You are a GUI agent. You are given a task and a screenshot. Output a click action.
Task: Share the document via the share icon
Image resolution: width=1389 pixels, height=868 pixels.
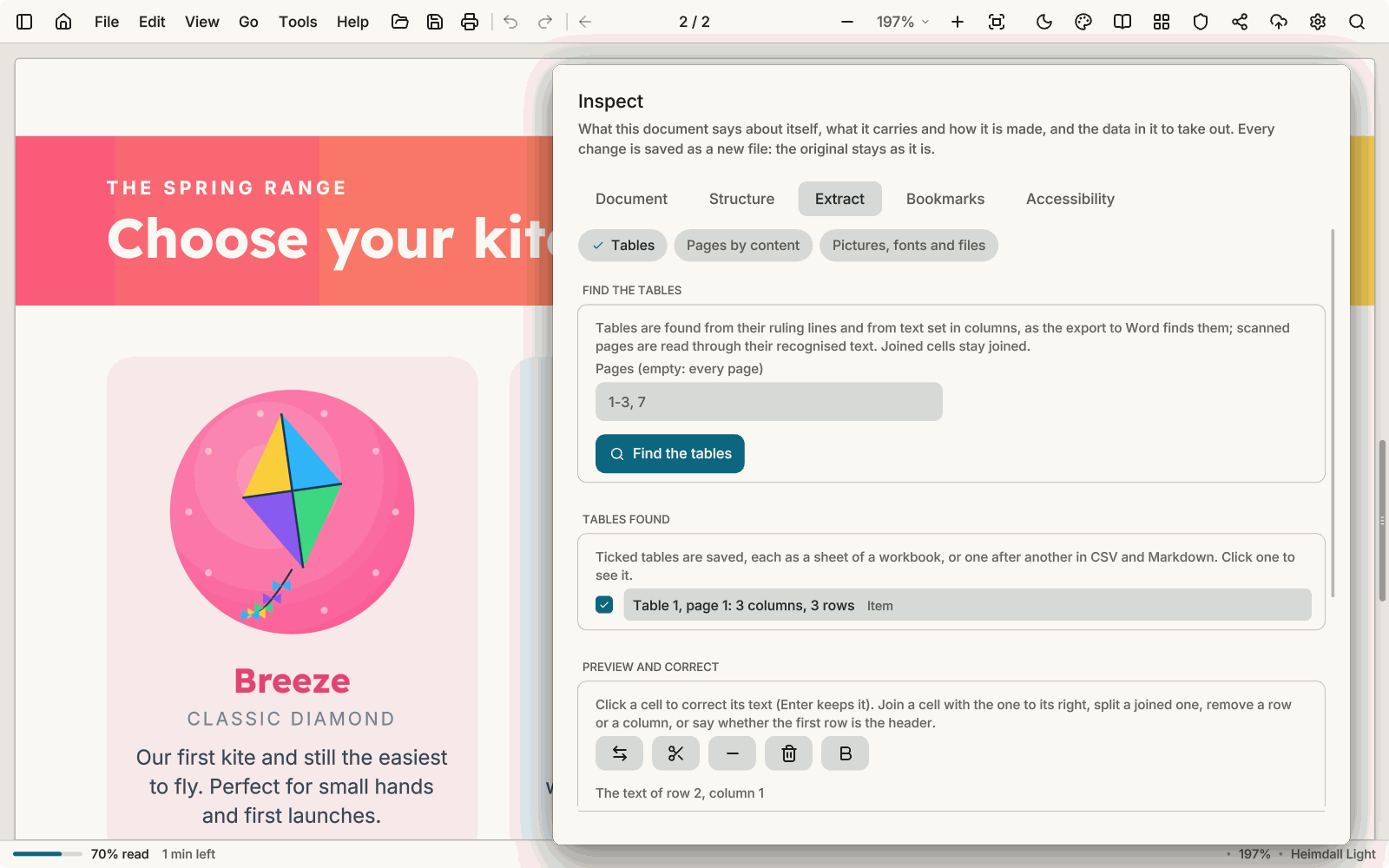(1240, 22)
